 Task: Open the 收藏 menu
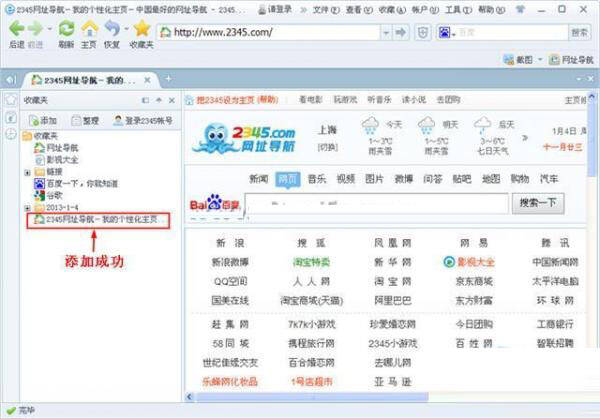(x=392, y=10)
